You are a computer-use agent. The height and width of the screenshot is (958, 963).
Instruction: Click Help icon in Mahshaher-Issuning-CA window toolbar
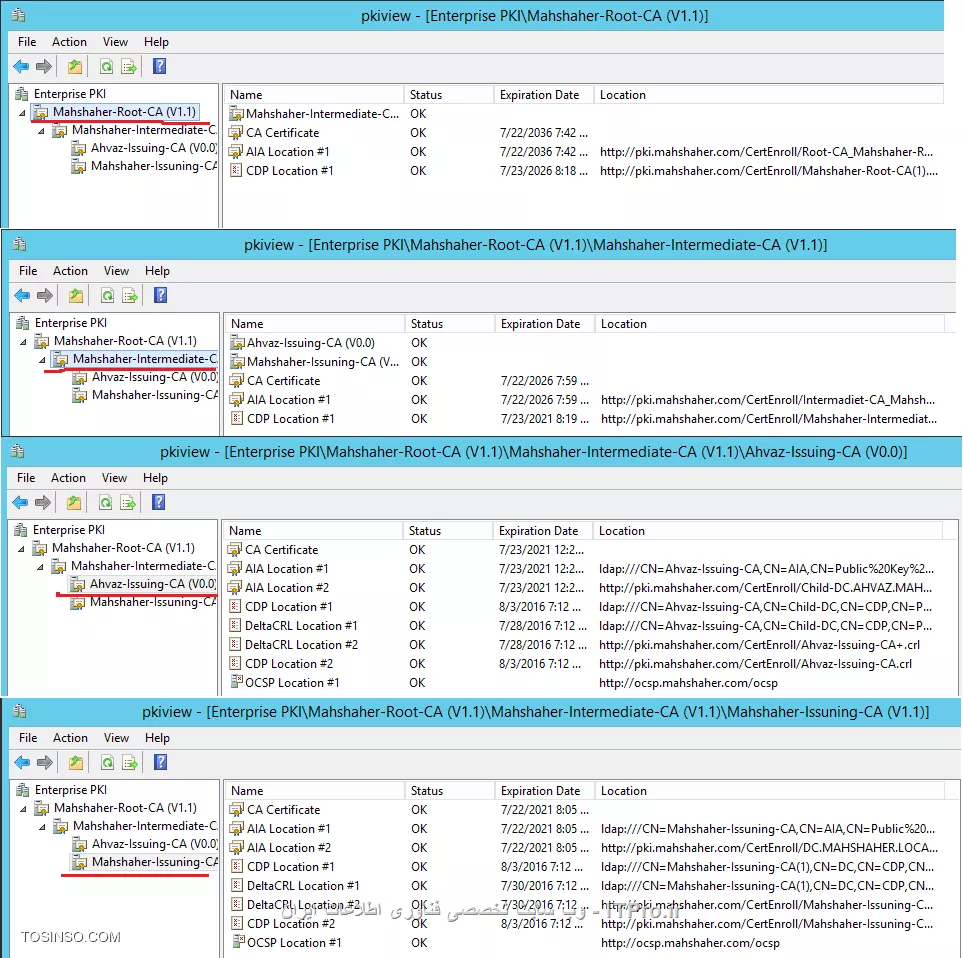[x=160, y=762]
